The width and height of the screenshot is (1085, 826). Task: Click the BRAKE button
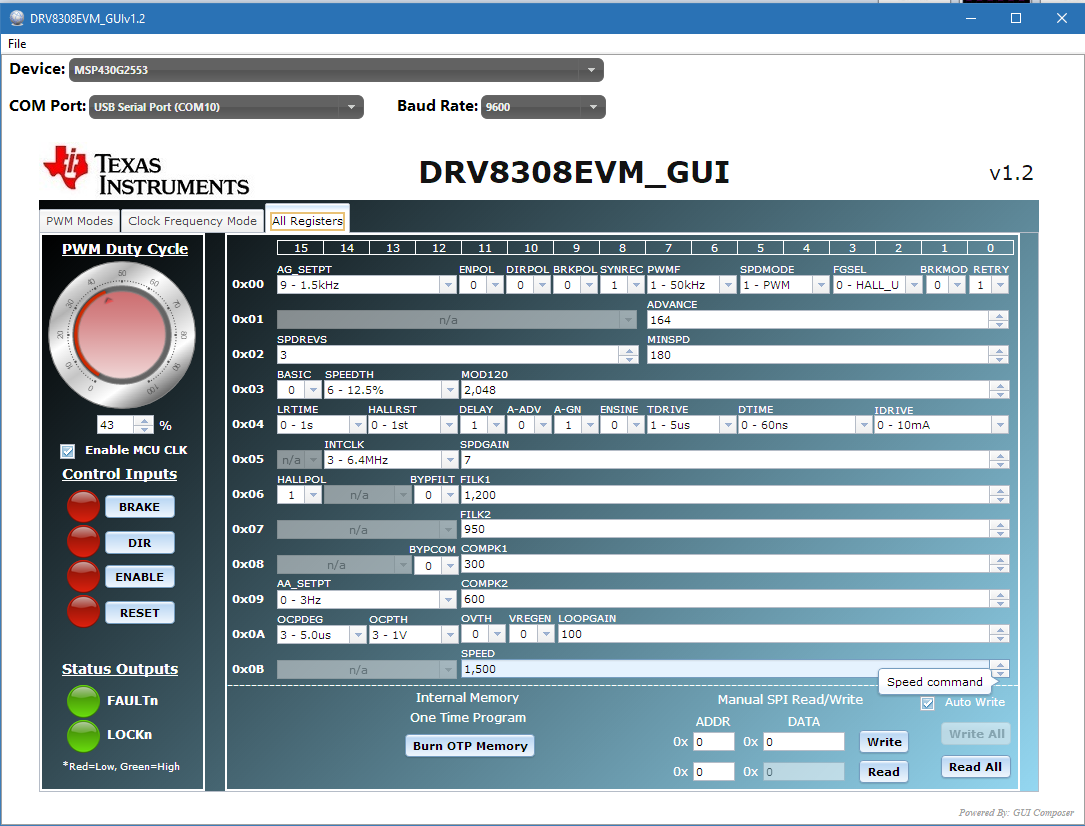pos(139,507)
